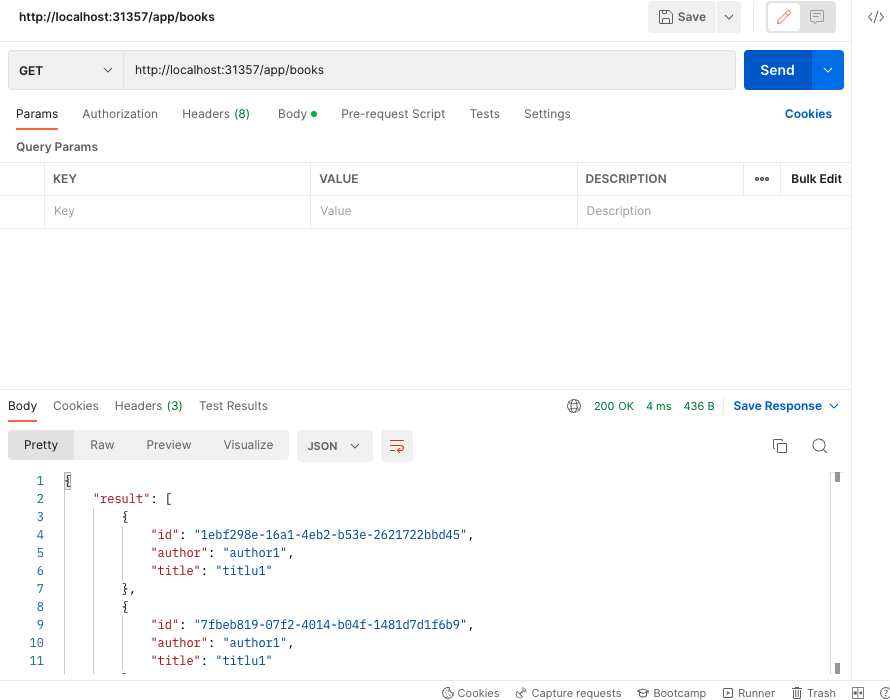Click the Bulk Edit link

pos(816,179)
